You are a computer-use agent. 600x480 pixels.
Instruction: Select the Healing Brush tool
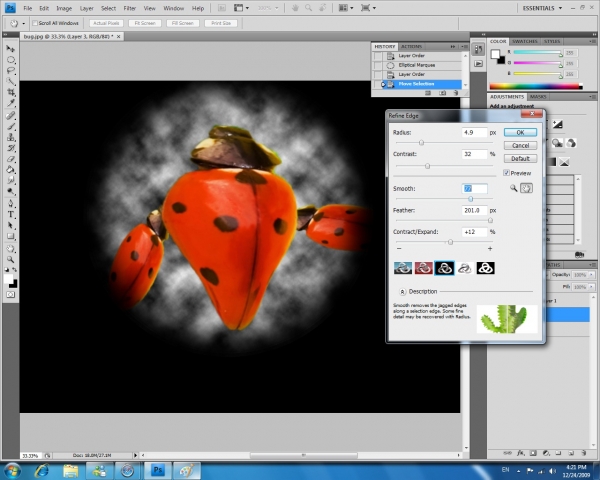pos(11,116)
